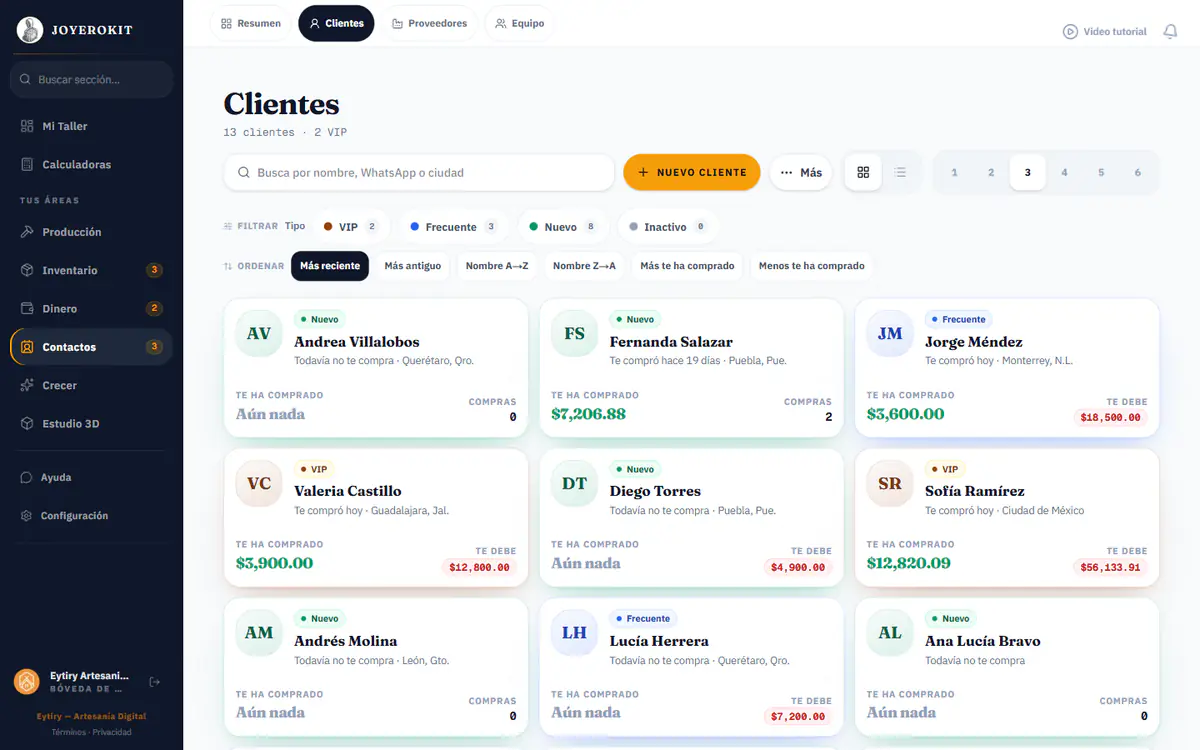1200x750 pixels.
Task: Open Inventario in sidebar
Action: [x=91, y=270]
